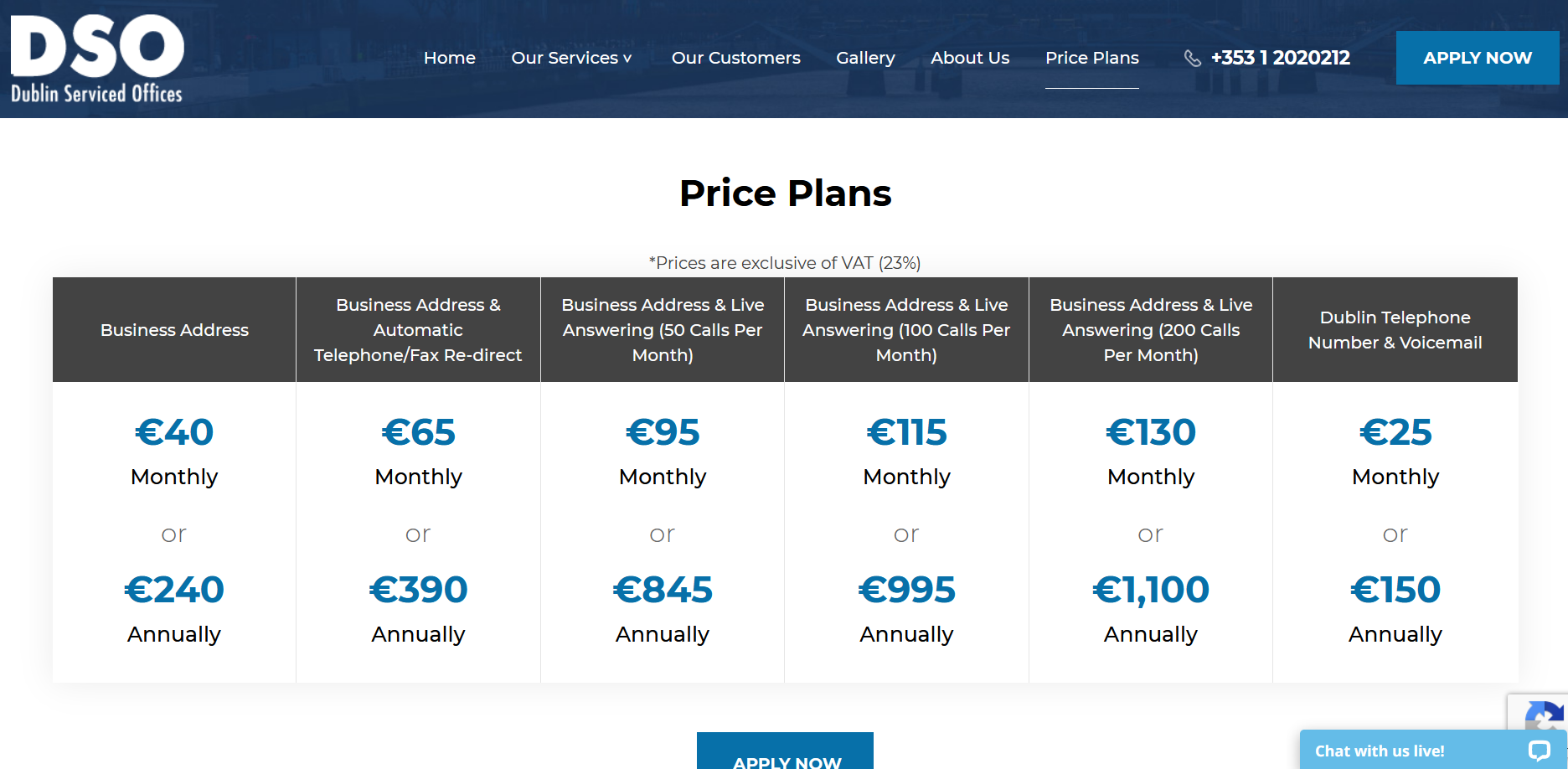Open the About Us menu item
This screenshot has width=1568, height=769.
coord(970,58)
